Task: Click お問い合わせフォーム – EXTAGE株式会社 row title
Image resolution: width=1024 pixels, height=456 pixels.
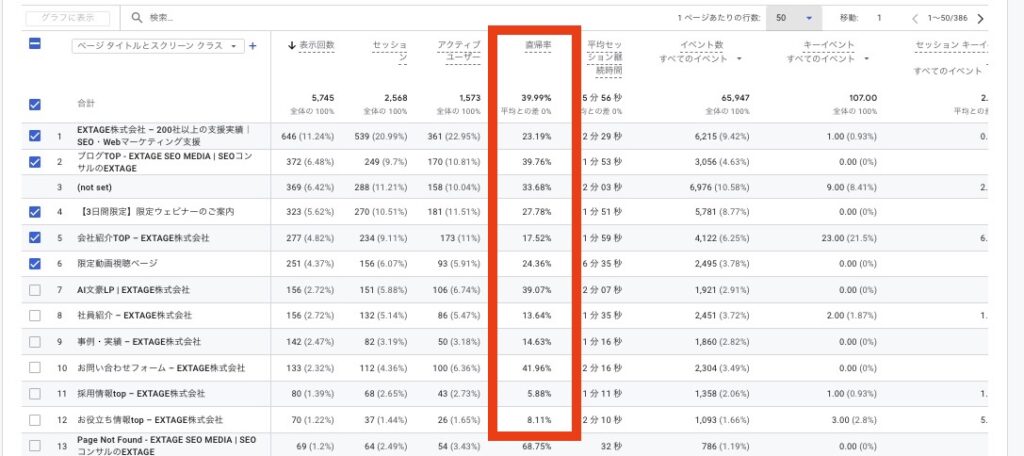Action: click(161, 368)
